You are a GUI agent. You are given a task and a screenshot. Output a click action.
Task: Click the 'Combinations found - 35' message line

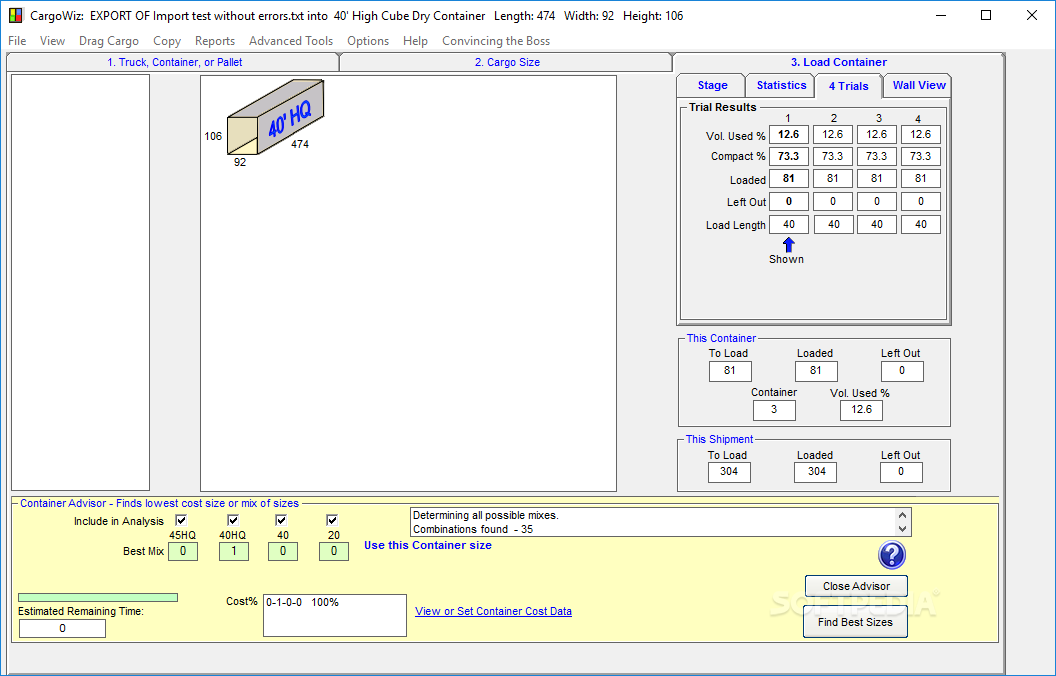473,529
